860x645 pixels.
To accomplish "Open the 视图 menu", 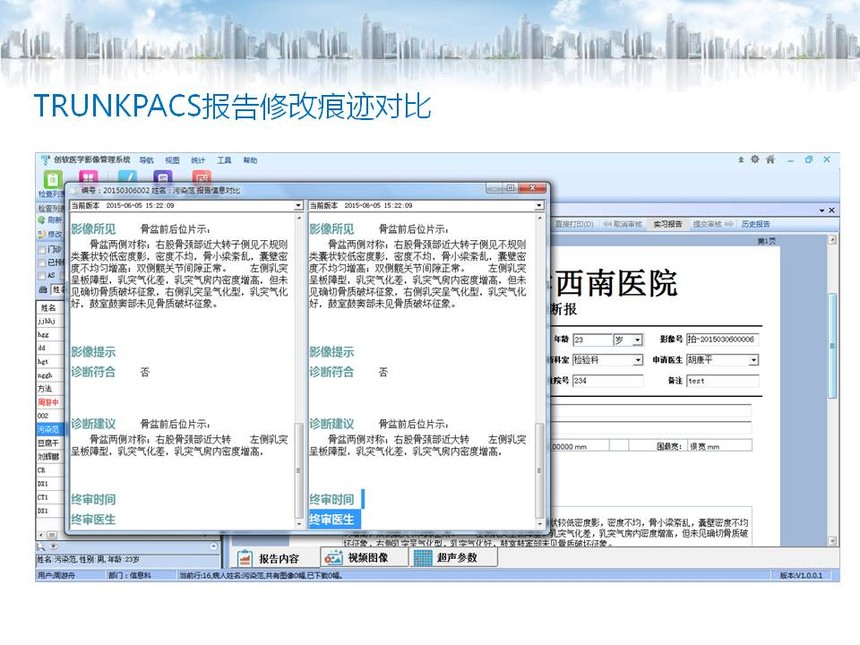I will (172, 160).
